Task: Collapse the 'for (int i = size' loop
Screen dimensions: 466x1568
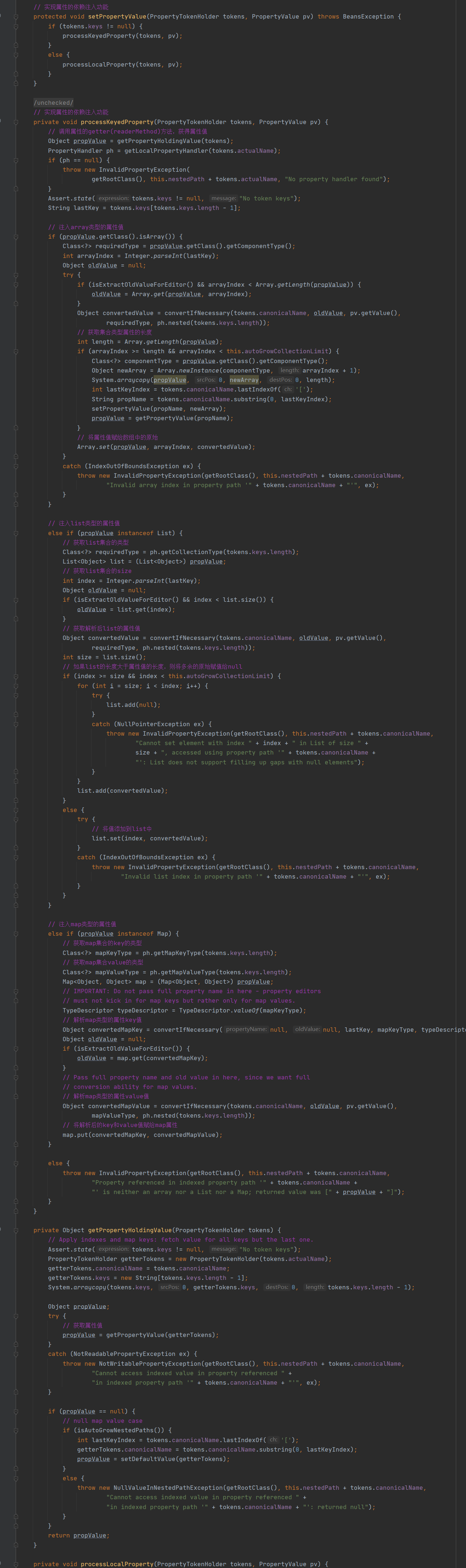Action: coord(16,685)
